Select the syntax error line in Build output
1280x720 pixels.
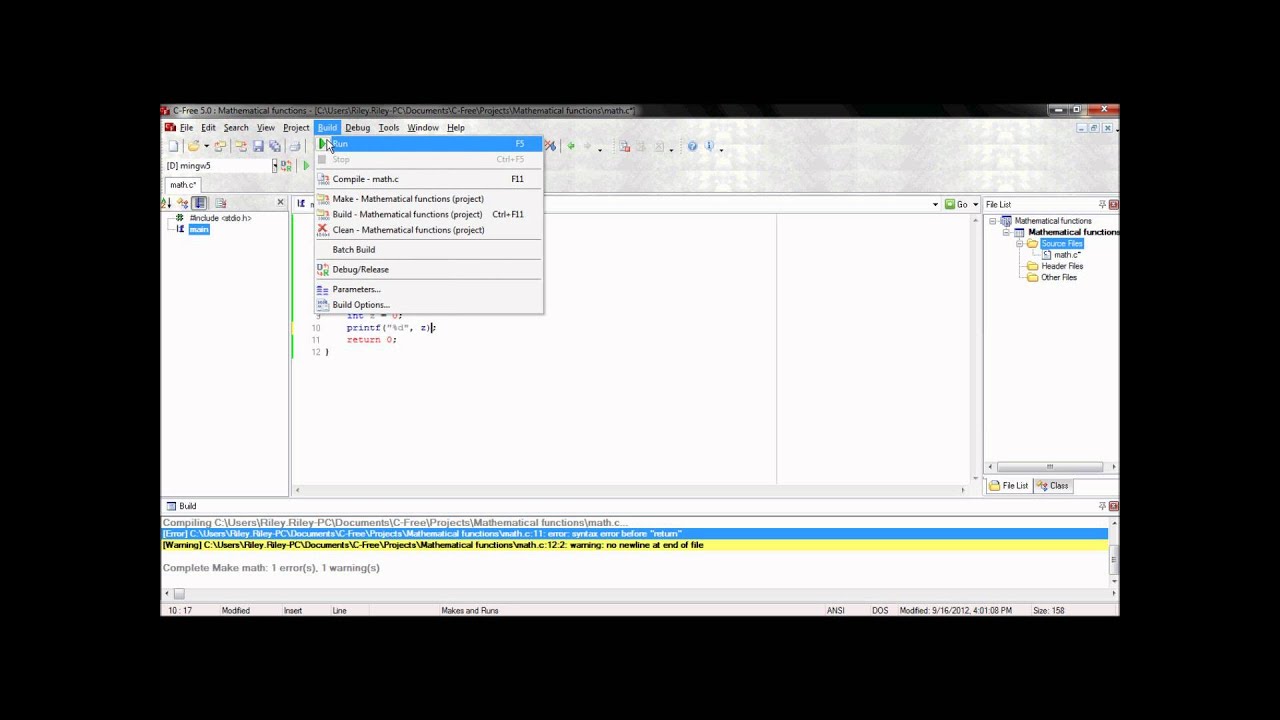(635, 534)
